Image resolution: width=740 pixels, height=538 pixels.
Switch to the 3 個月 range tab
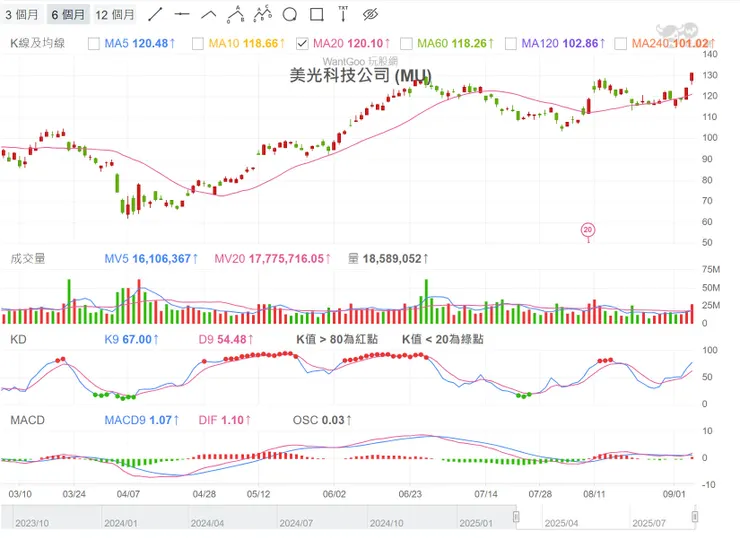(22, 15)
